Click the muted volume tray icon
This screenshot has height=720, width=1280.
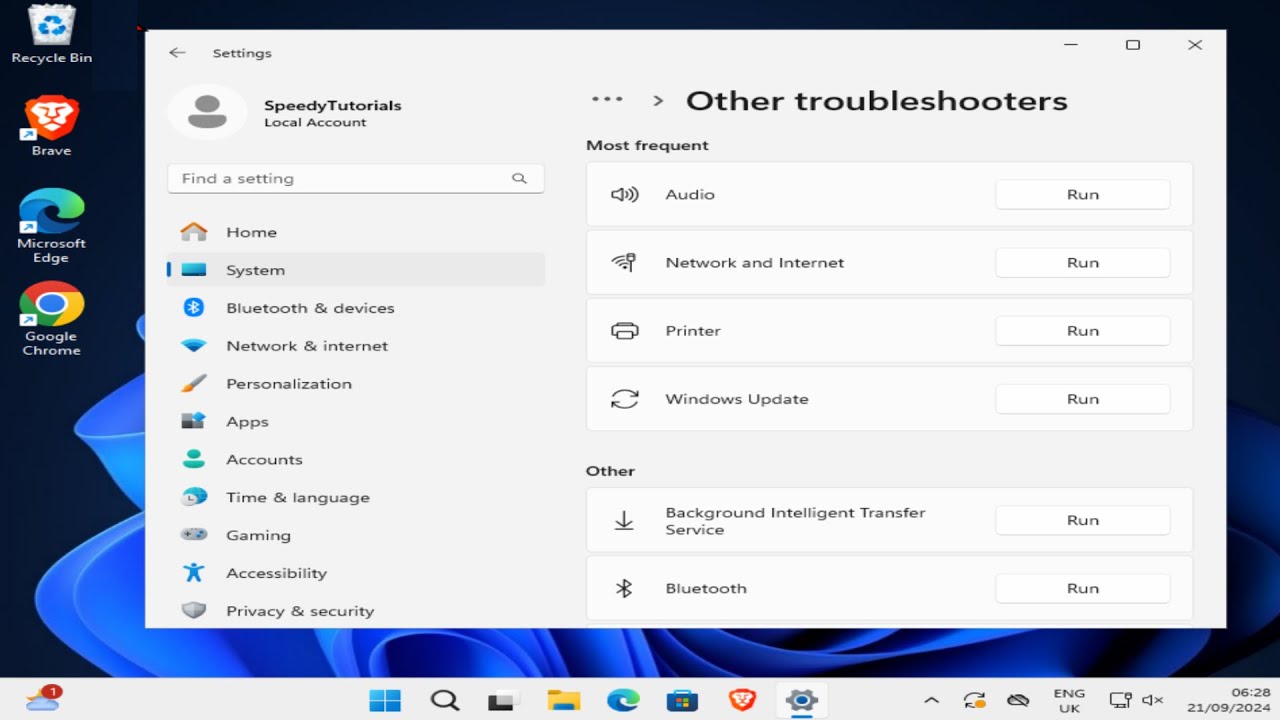(1153, 701)
